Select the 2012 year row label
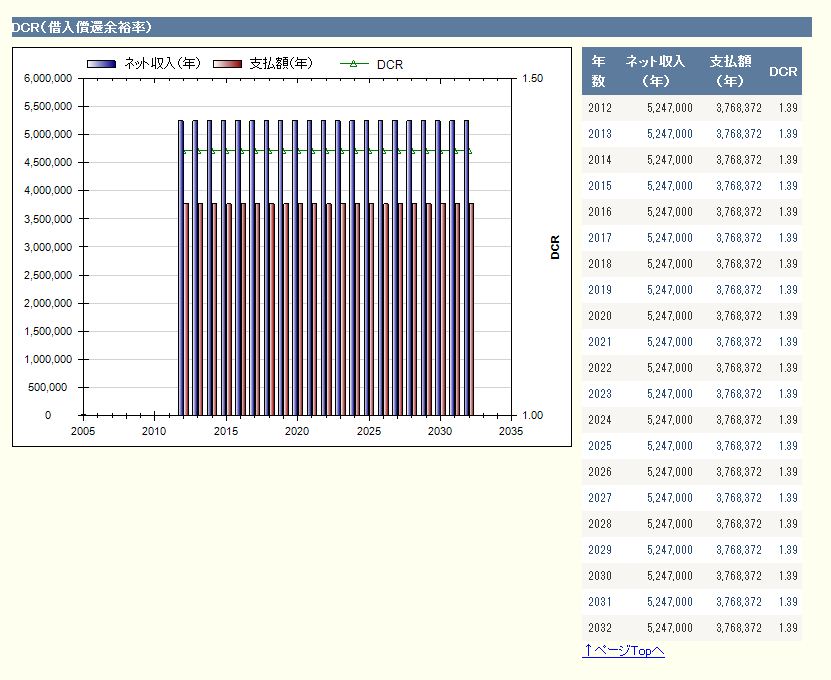 [x=600, y=108]
